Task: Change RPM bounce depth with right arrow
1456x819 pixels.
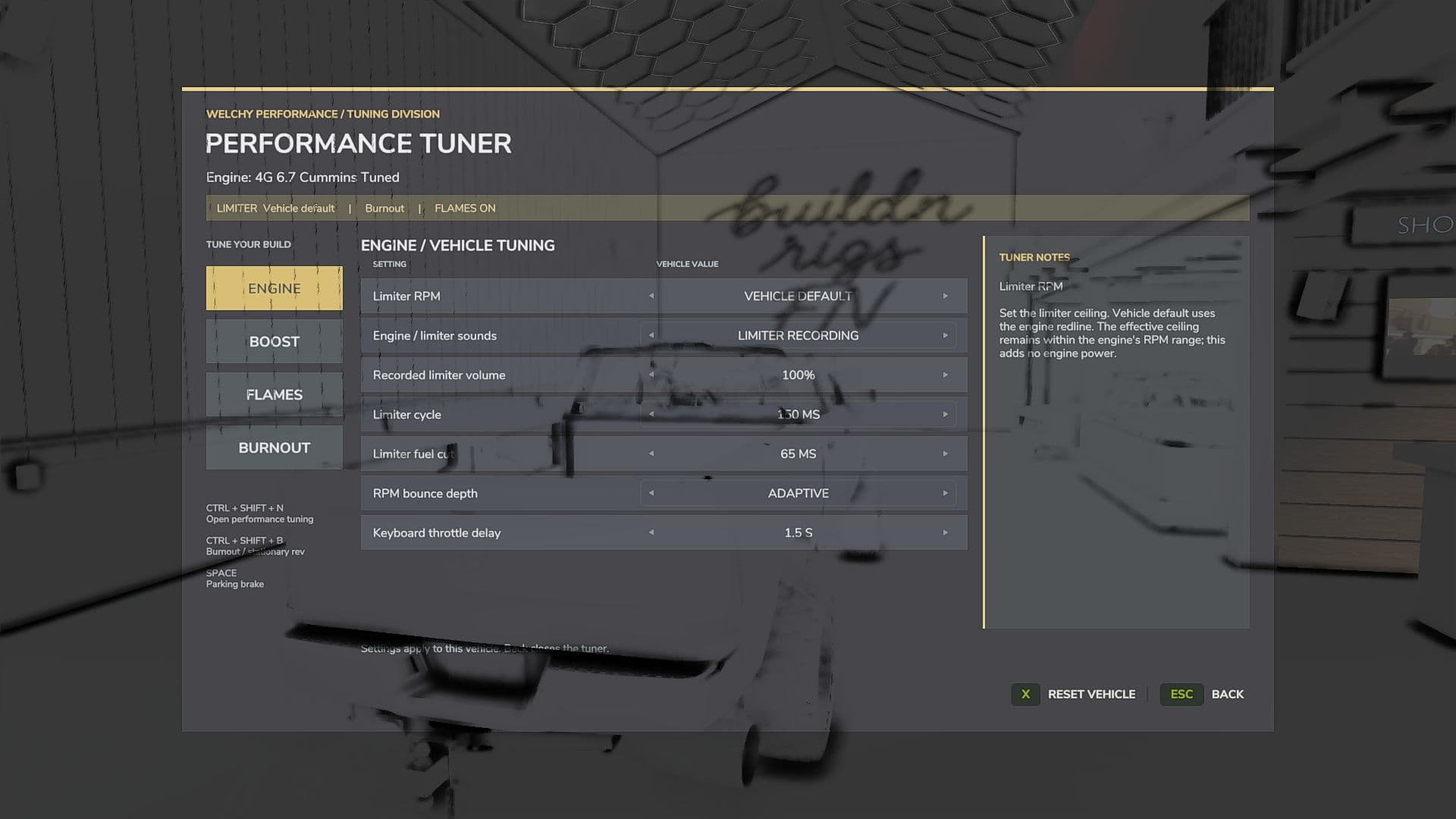Action: coord(945,493)
